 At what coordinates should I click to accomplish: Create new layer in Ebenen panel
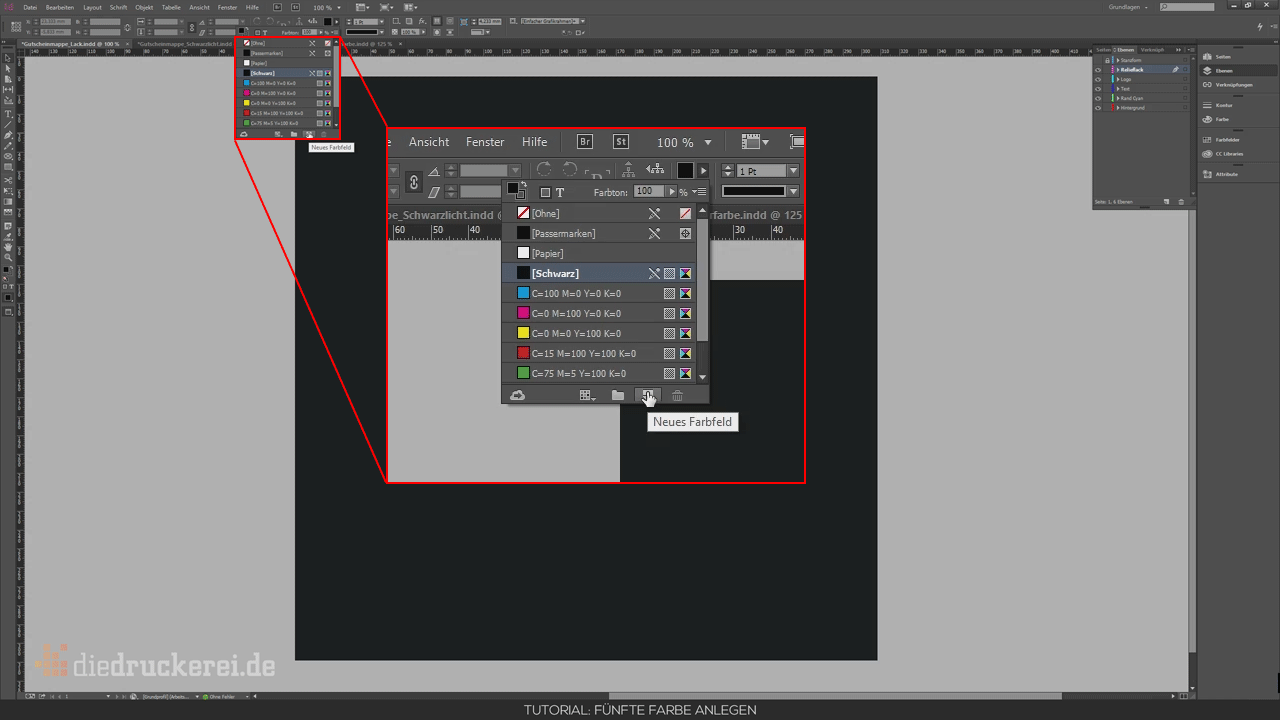tap(1166, 201)
